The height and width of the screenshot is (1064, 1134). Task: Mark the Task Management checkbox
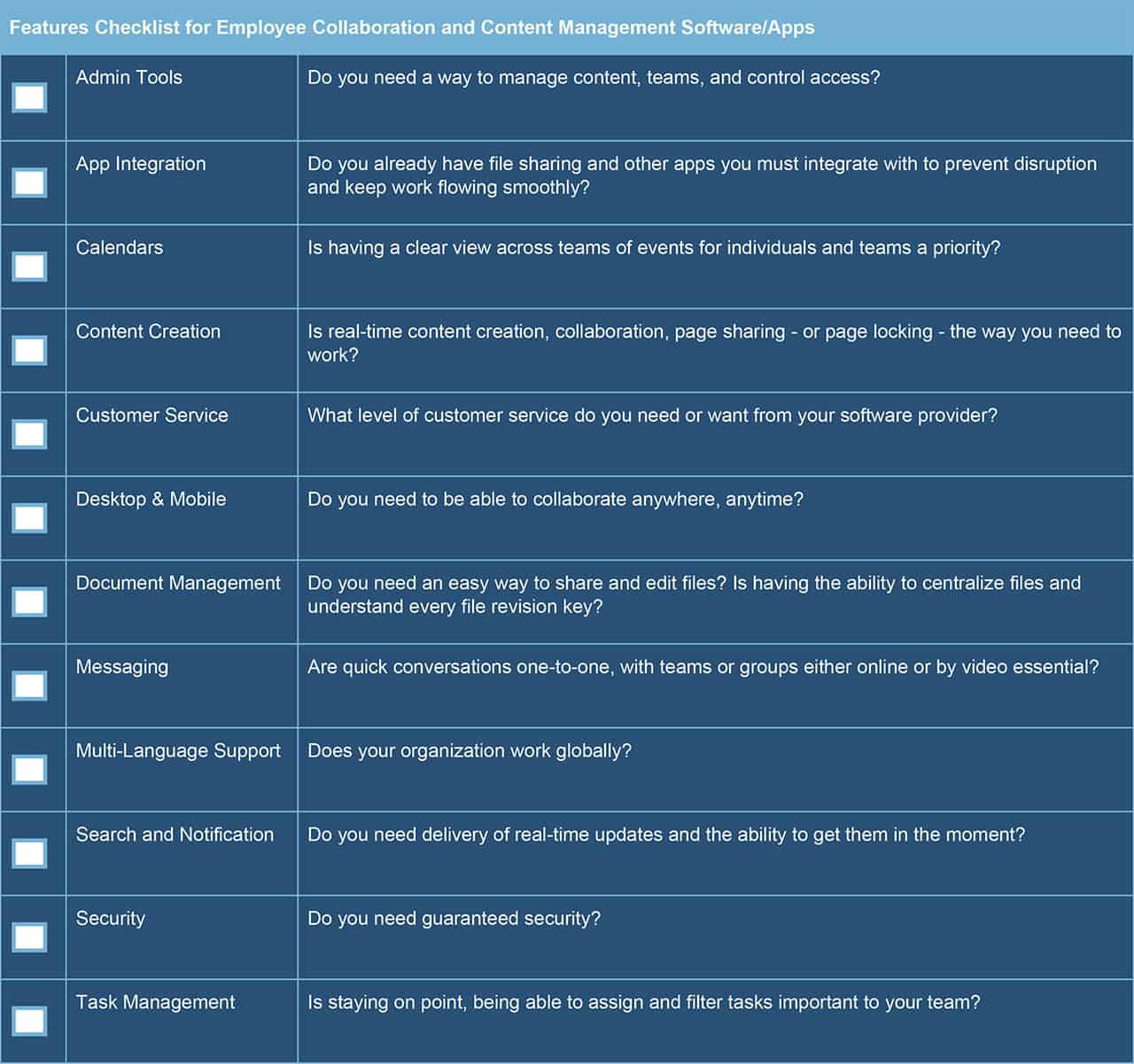29,1021
